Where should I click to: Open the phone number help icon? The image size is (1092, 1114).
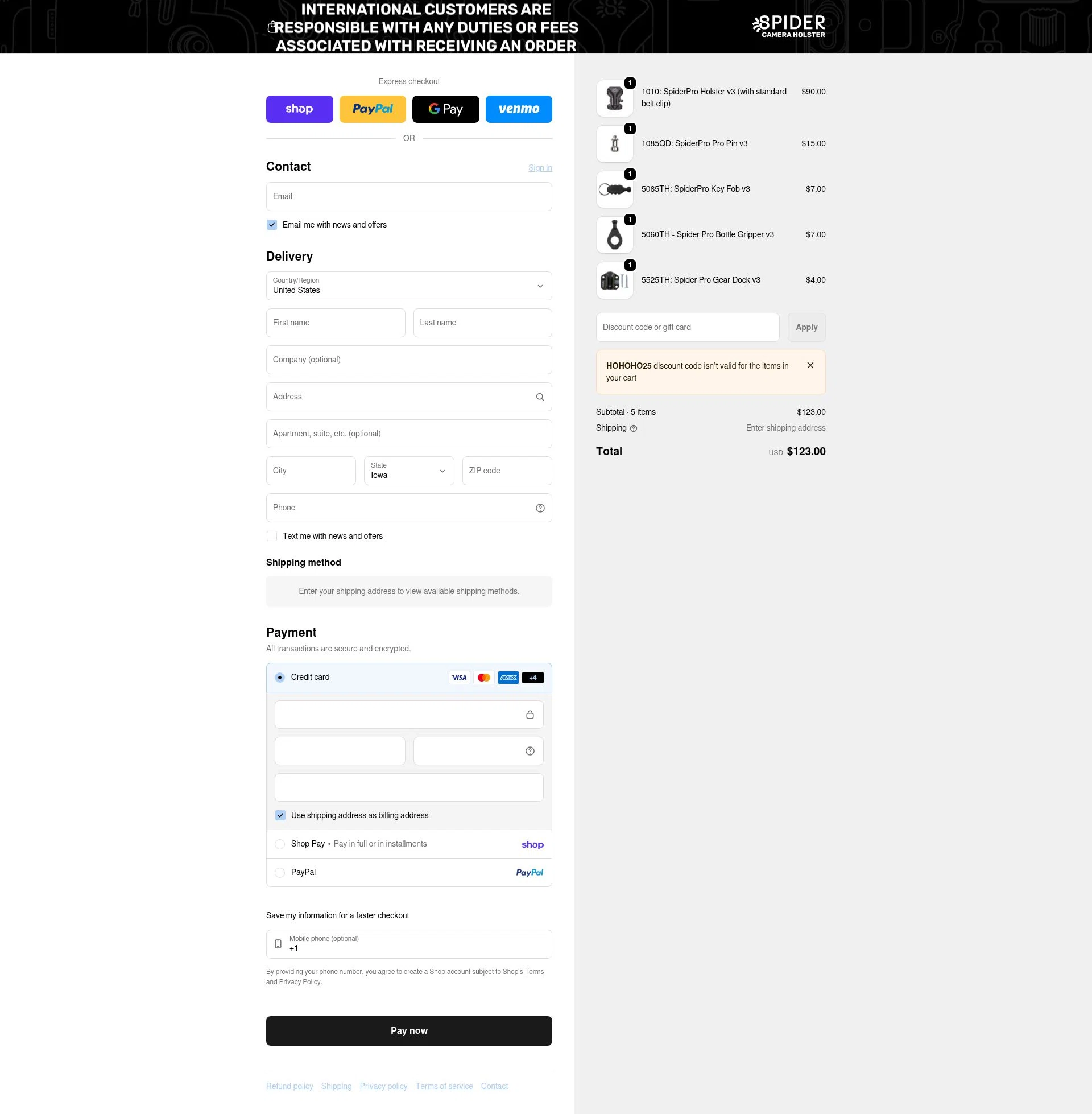pyautogui.click(x=539, y=507)
